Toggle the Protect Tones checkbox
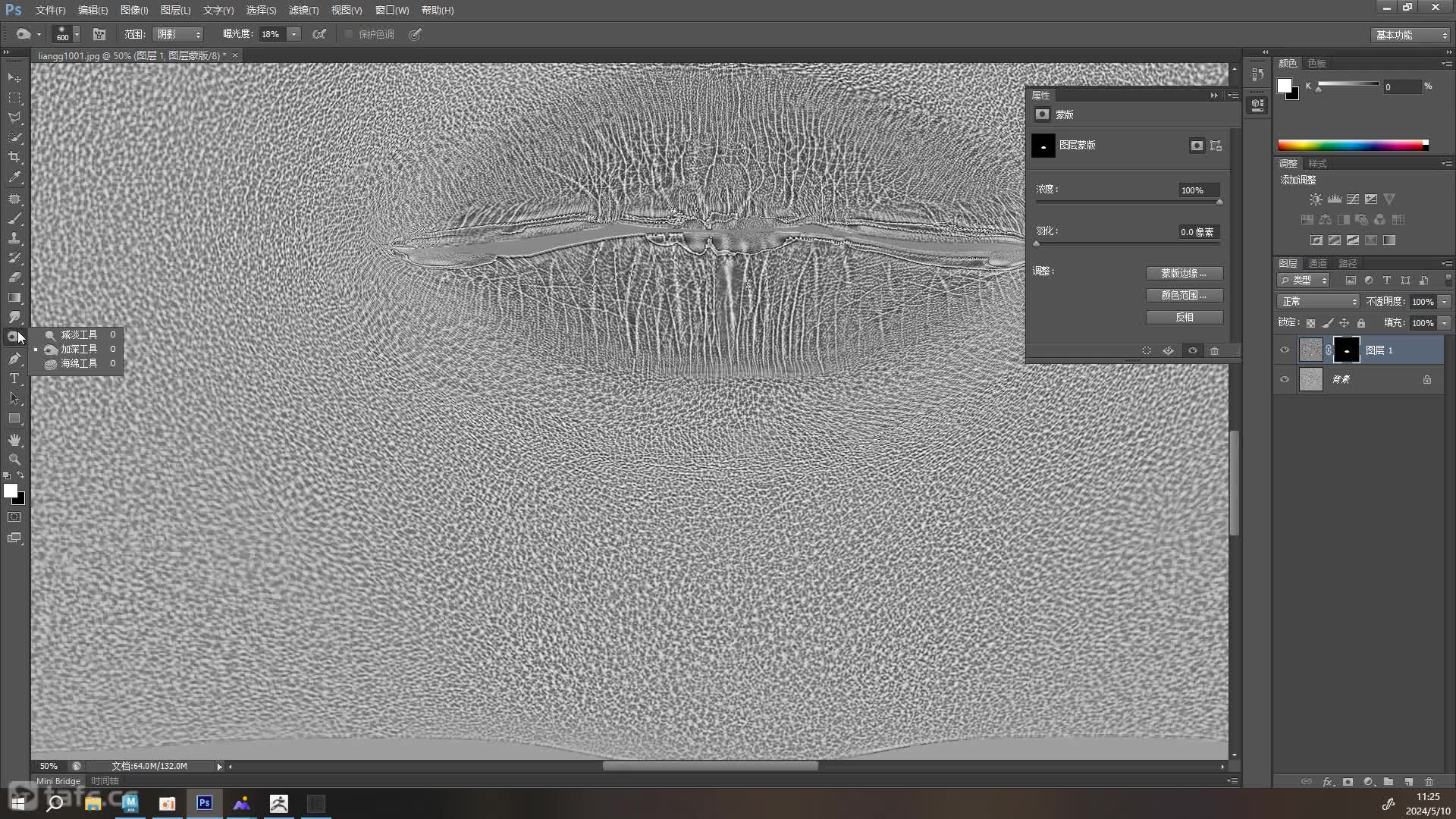1456x819 pixels. click(349, 34)
